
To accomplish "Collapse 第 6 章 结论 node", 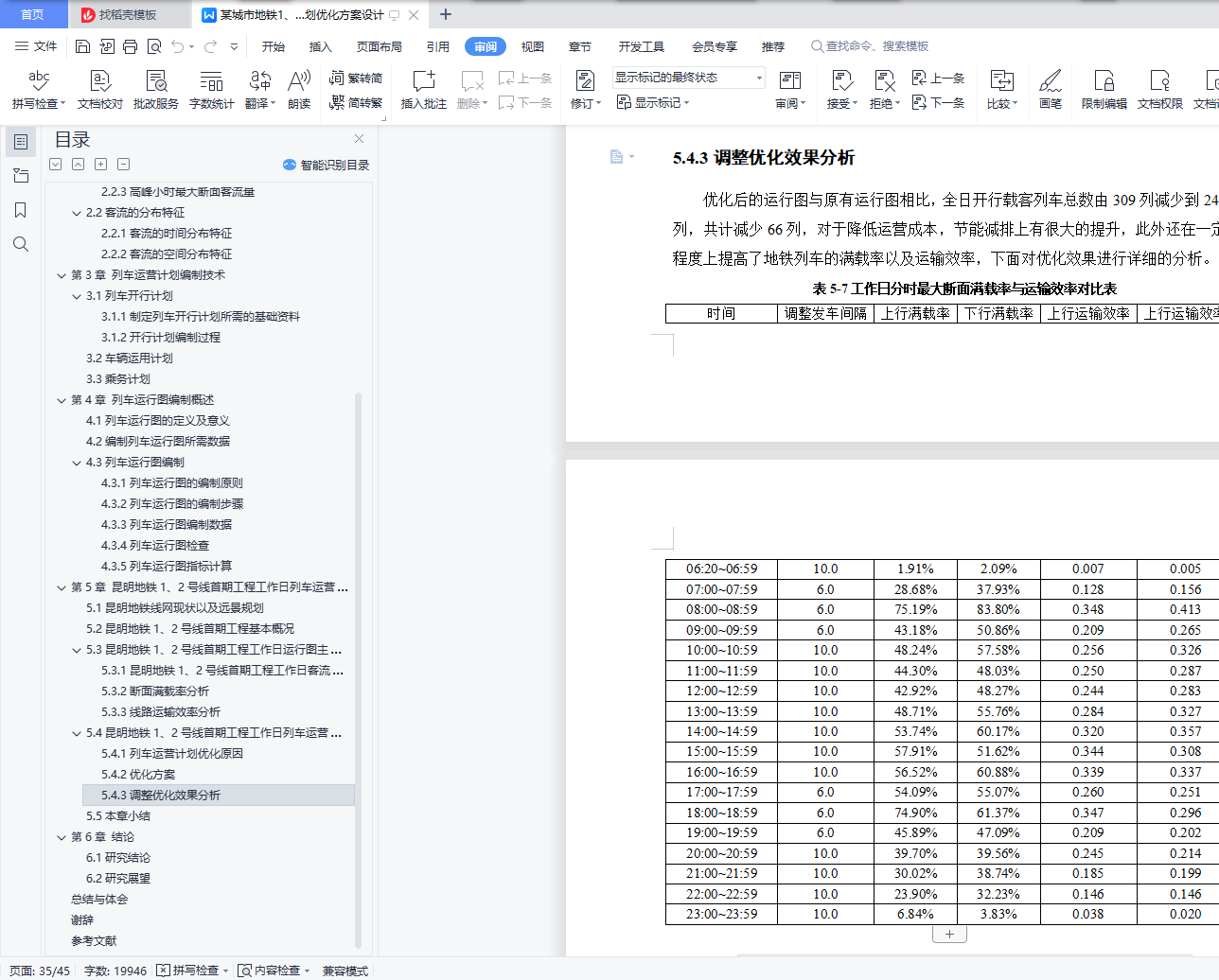I will tap(62, 837).
